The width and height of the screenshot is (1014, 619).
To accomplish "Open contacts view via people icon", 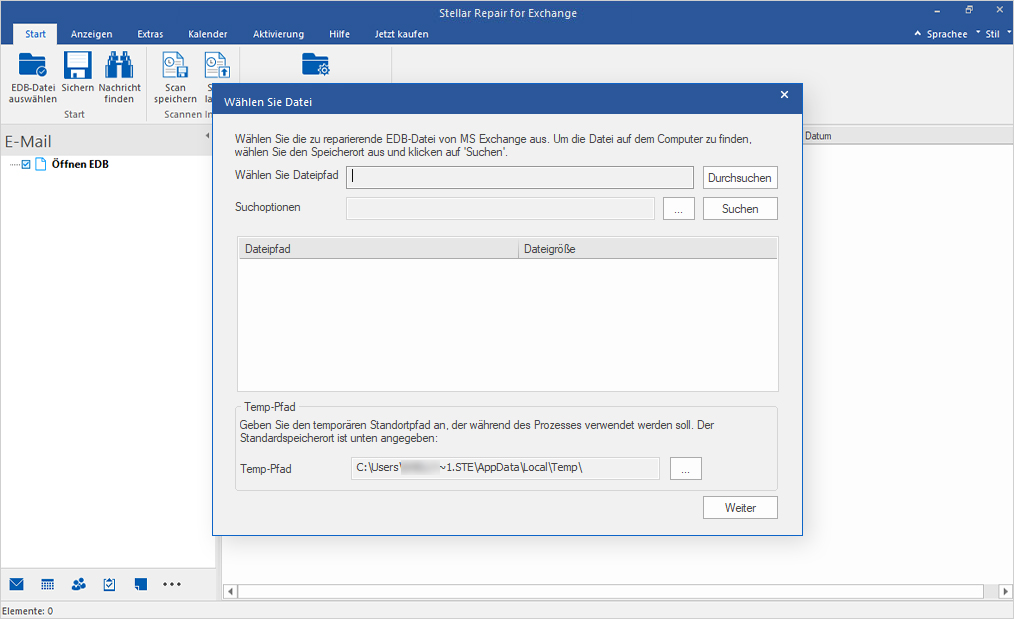I will pos(78,584).
